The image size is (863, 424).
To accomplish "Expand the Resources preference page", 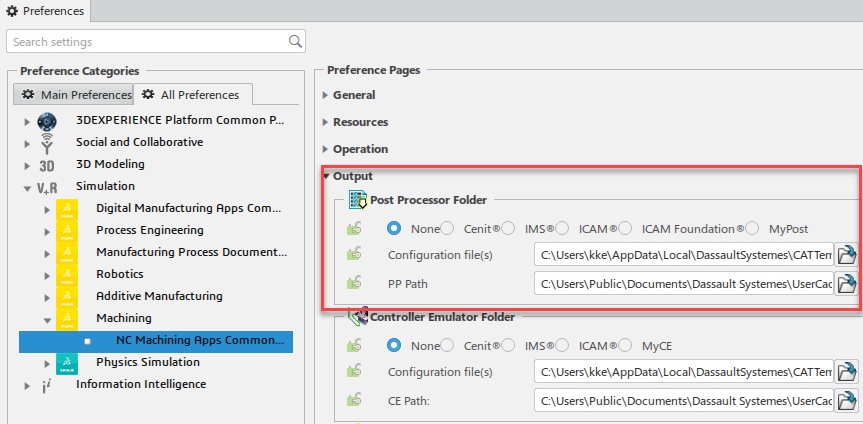I will click(x=325, y=122).
